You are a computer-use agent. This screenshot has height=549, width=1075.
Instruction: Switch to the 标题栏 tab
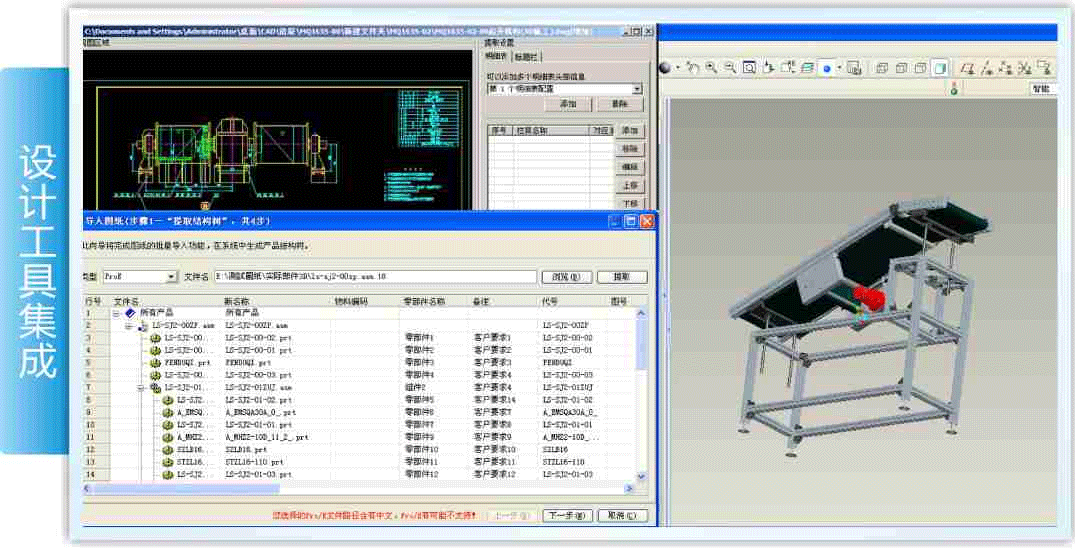click(528, 57)
